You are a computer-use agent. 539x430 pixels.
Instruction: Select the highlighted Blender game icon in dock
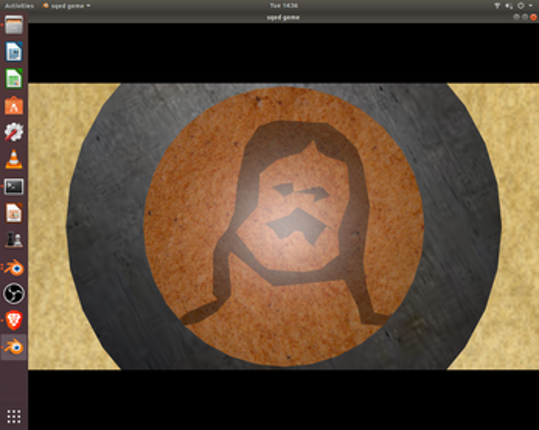pyautogui.click(x=14, y=347)
